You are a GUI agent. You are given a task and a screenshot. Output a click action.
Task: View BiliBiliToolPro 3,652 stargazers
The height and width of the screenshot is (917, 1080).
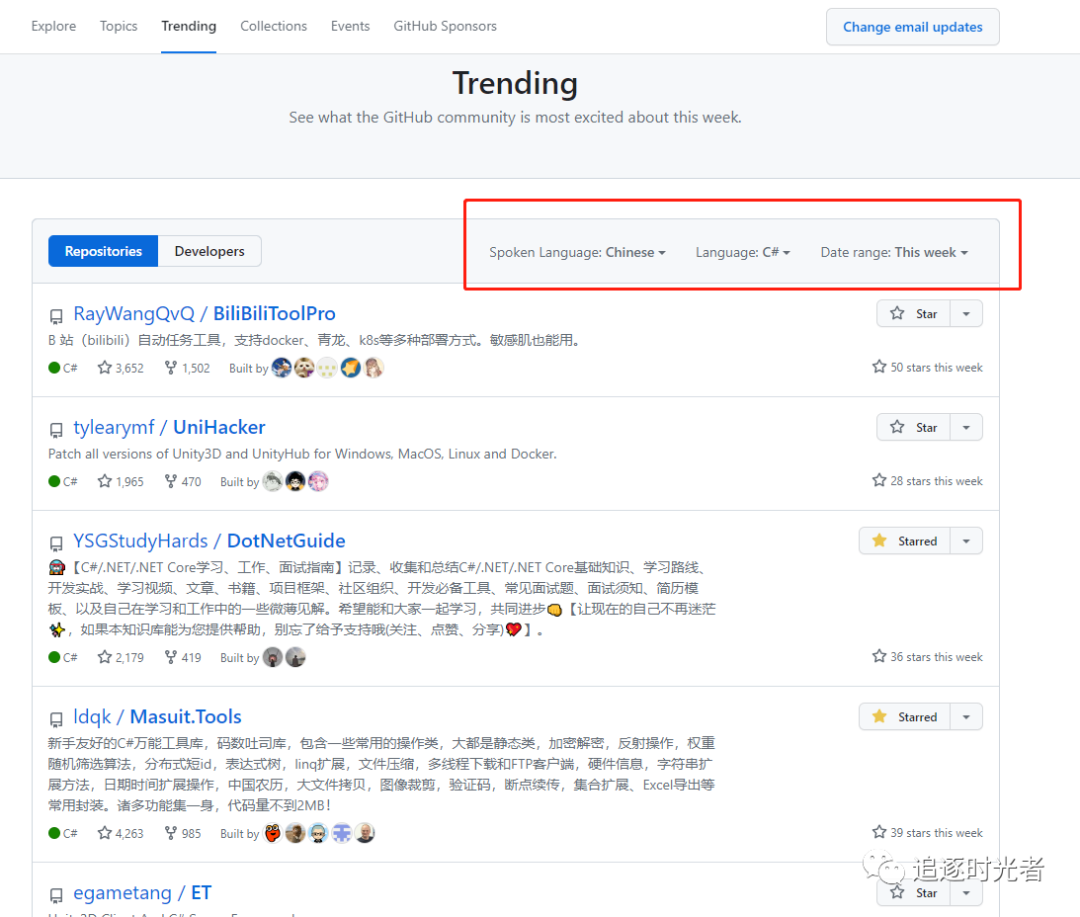click(121, 368)
